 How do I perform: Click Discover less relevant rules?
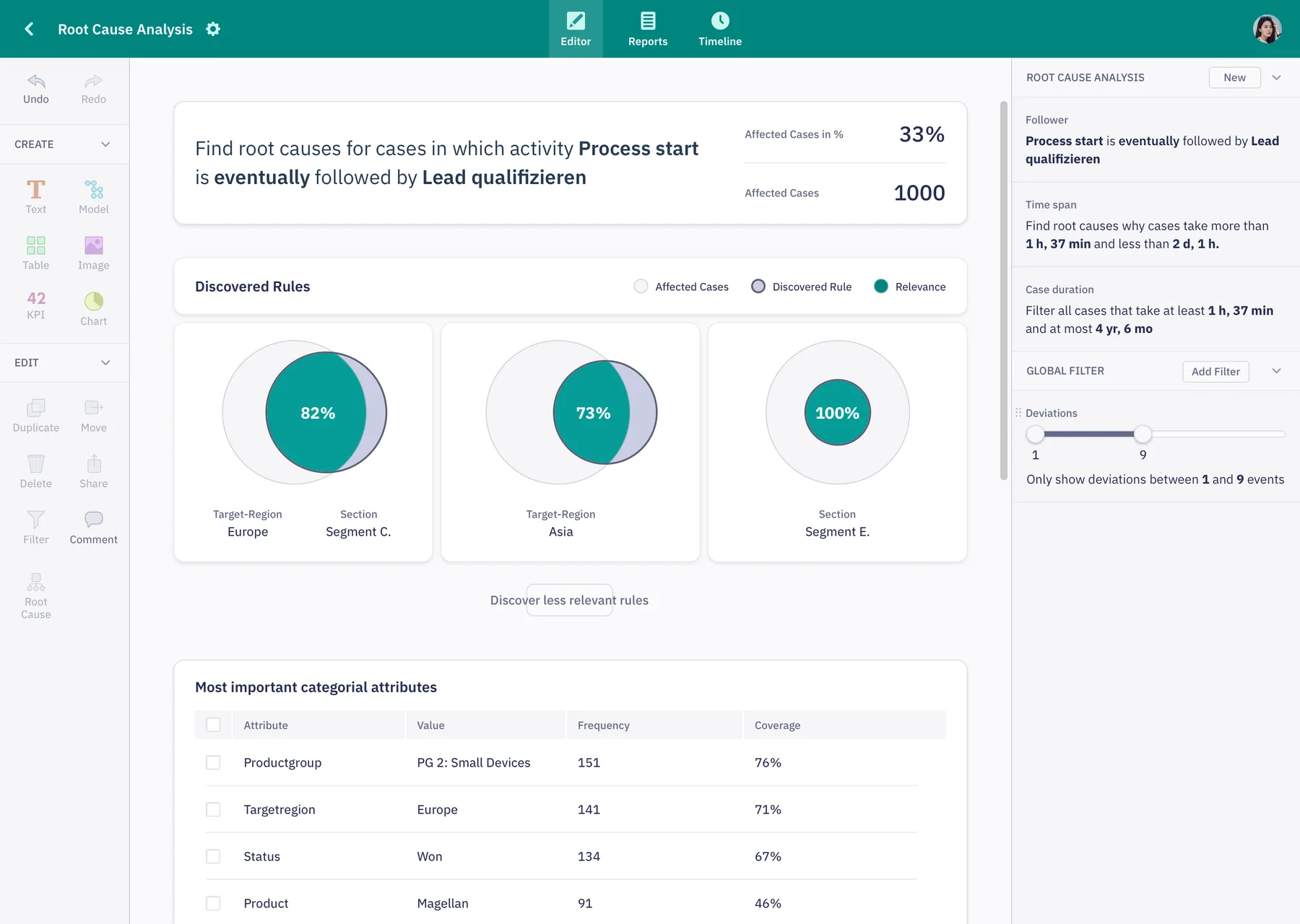click(x=570, y=600)
